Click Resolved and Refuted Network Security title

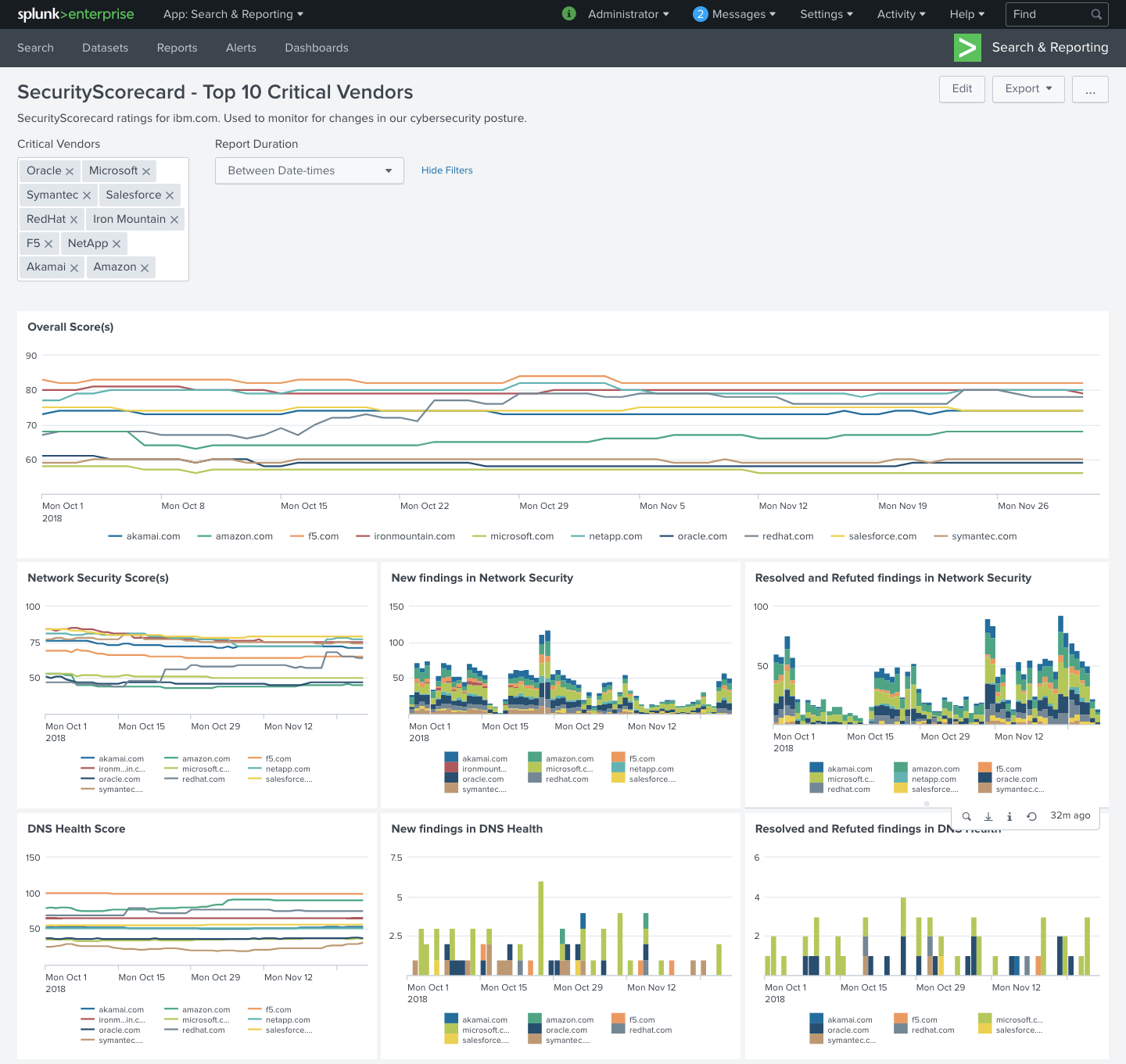click(x=893, y=578)
